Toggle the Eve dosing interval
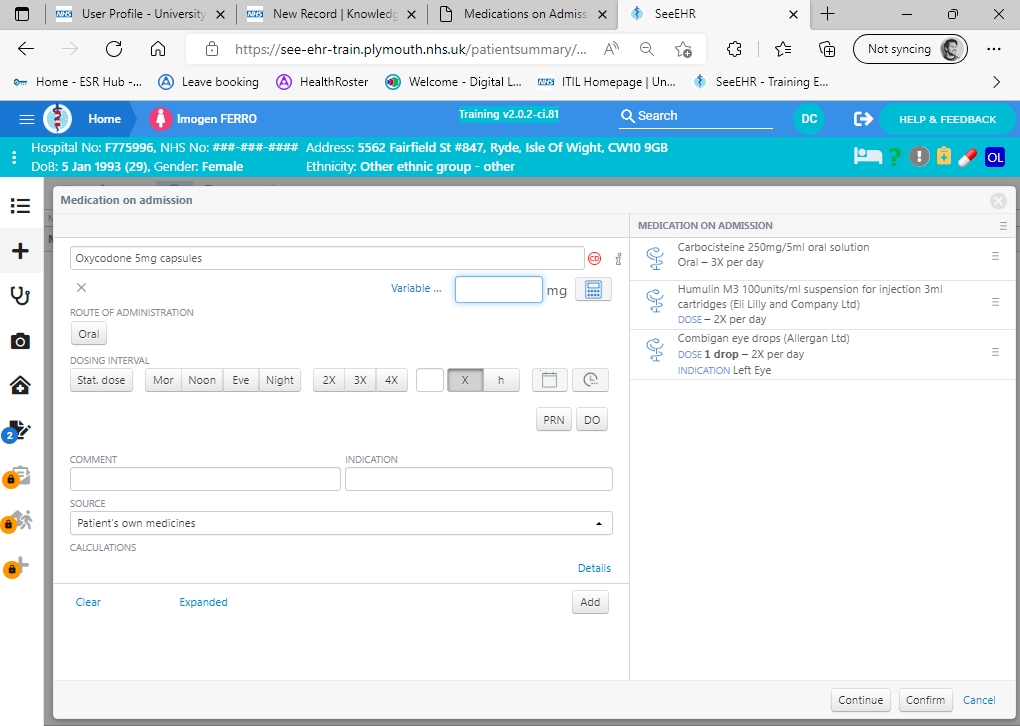 (241, 380)
